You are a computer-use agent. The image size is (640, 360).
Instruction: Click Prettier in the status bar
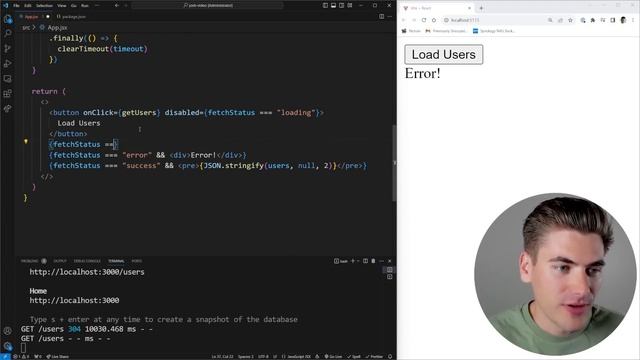[x=374, y=357]
